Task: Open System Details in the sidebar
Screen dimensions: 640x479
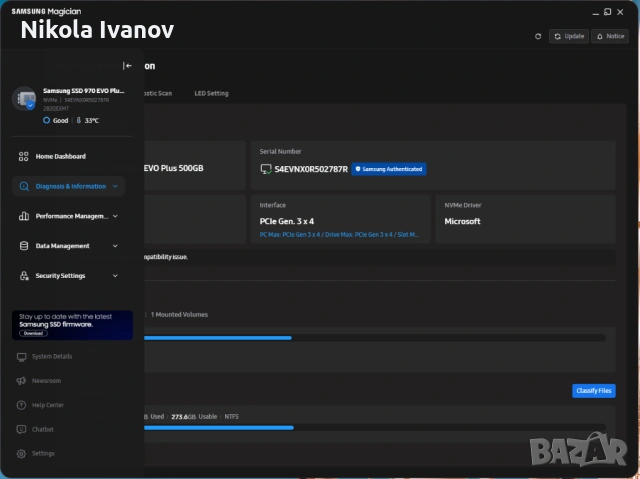Action: (x=51, y=357)
